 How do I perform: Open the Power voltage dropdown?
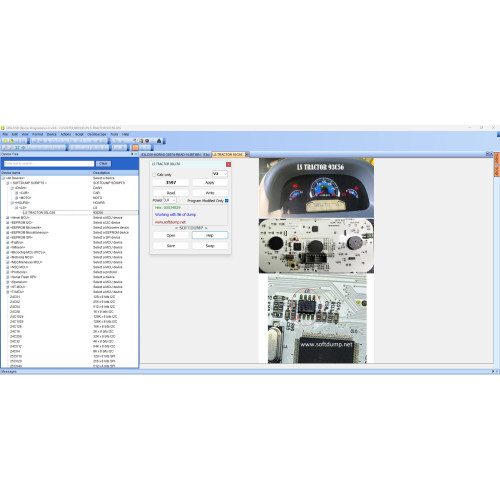pyautogui.click(x=170, y=200)
